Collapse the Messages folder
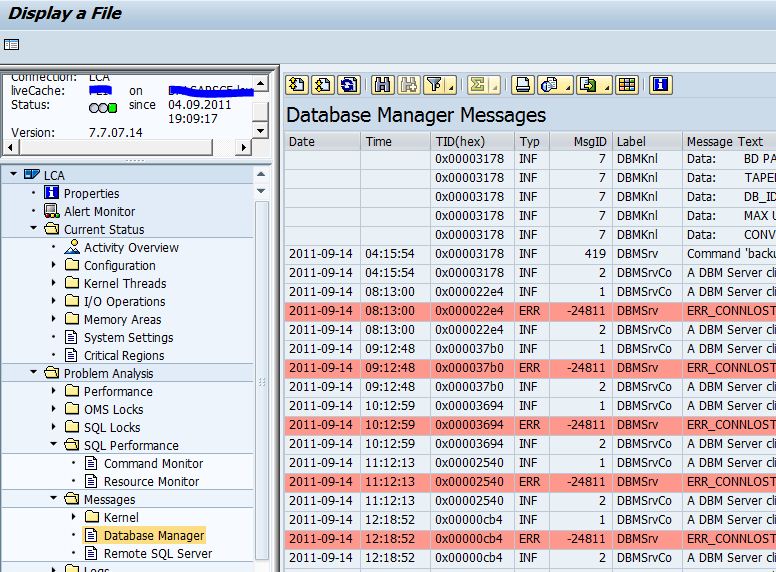Viewport: 776px width, 572px height. click(x=53, y=498)
